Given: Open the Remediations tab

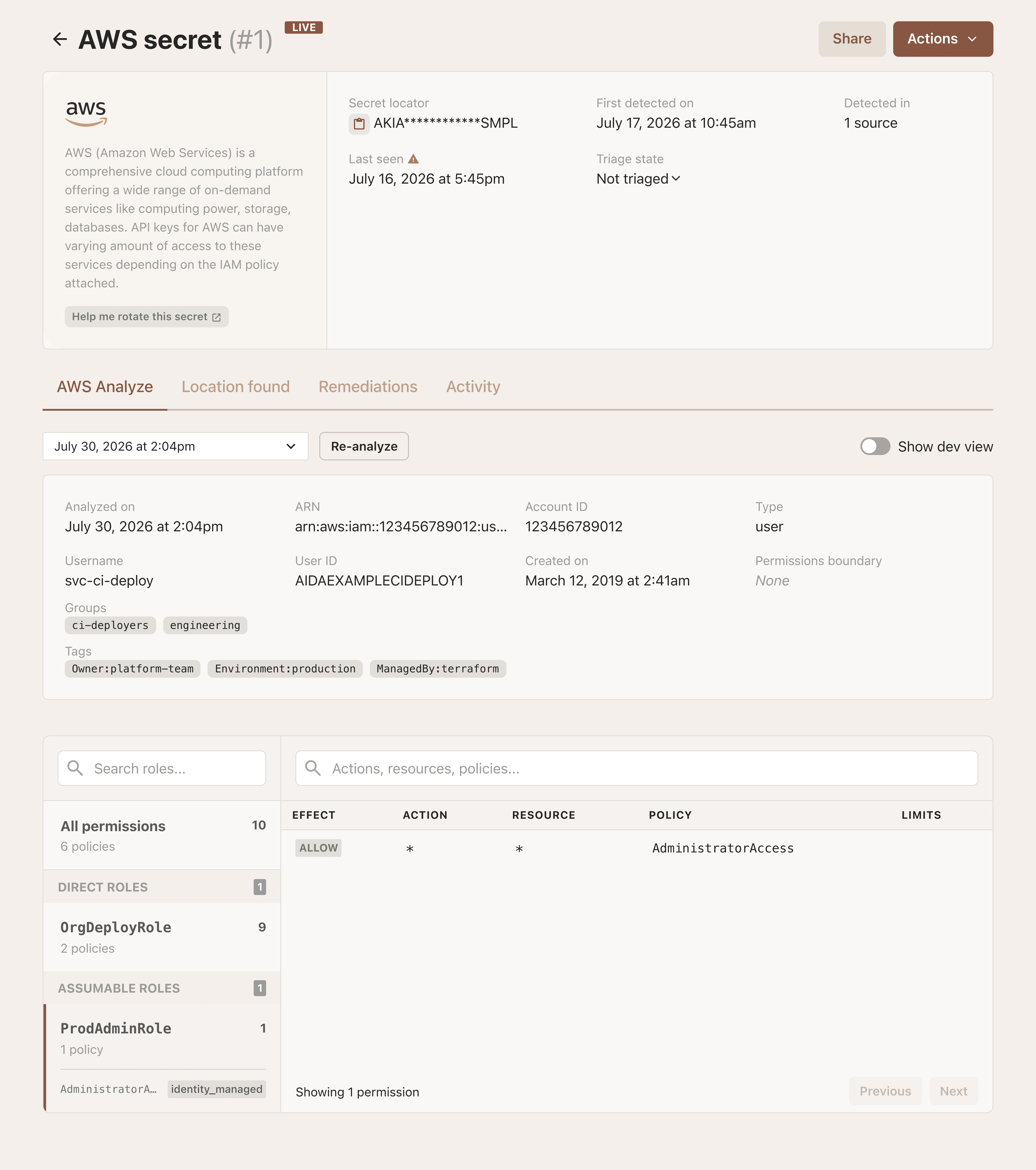Looking at the screenshot, I should coord(368,387).
